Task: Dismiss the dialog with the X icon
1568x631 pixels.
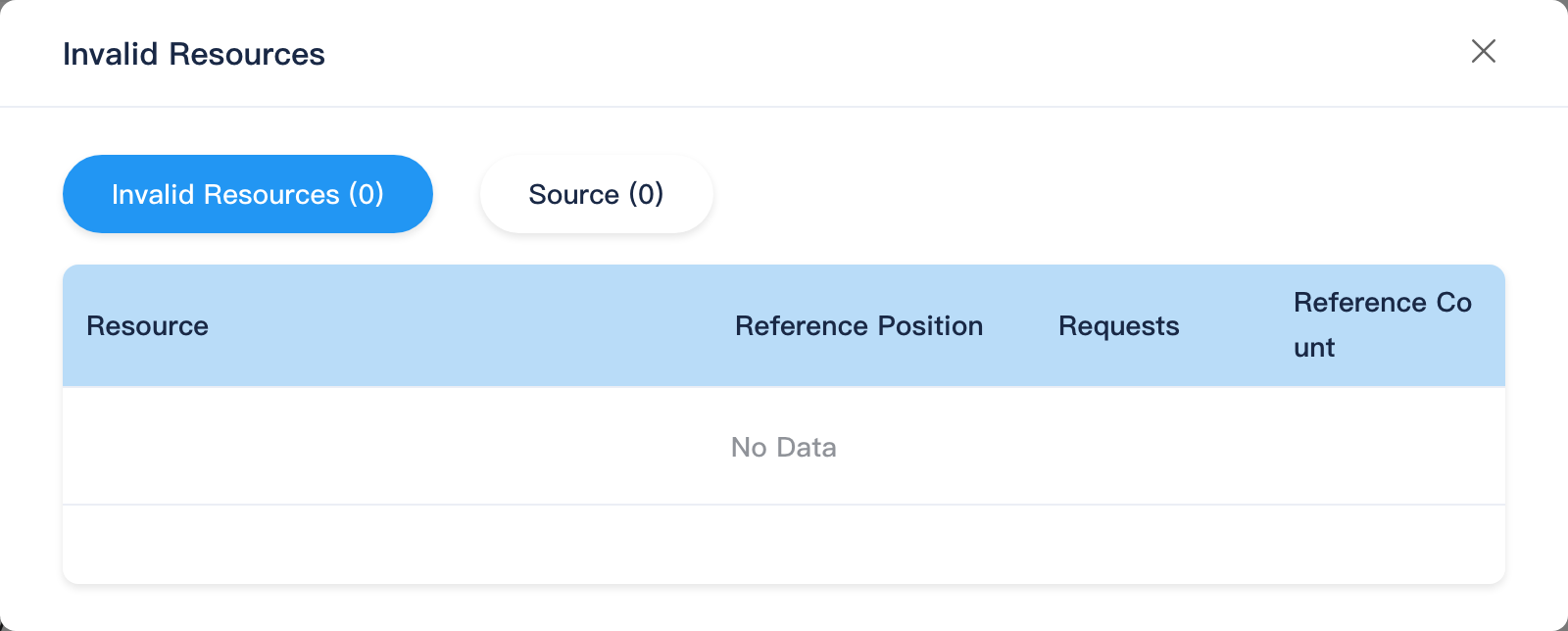Action: point(1484,51)
